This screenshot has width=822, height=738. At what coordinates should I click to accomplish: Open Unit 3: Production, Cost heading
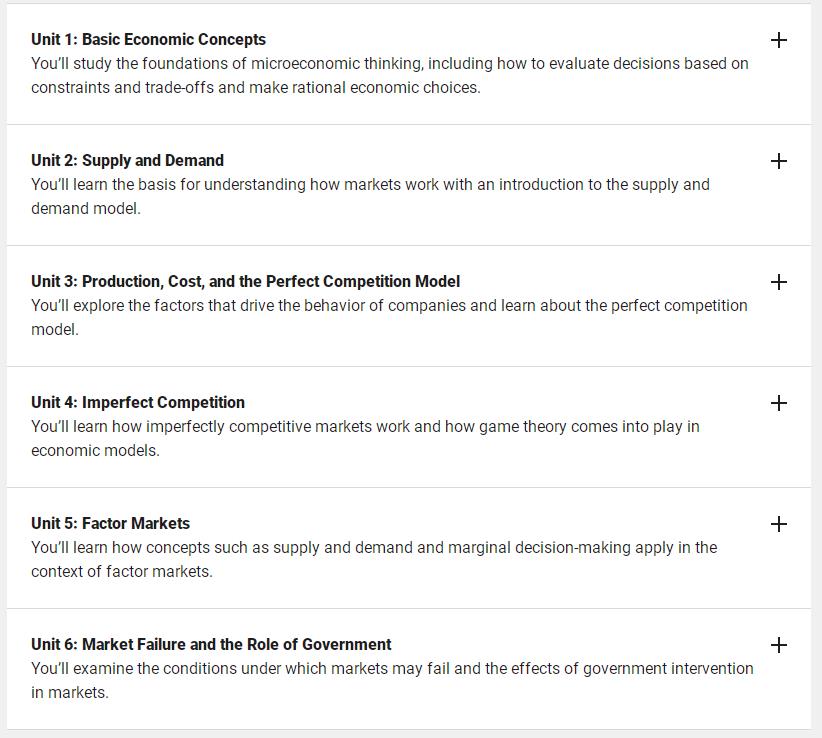(x=245, y=281)
